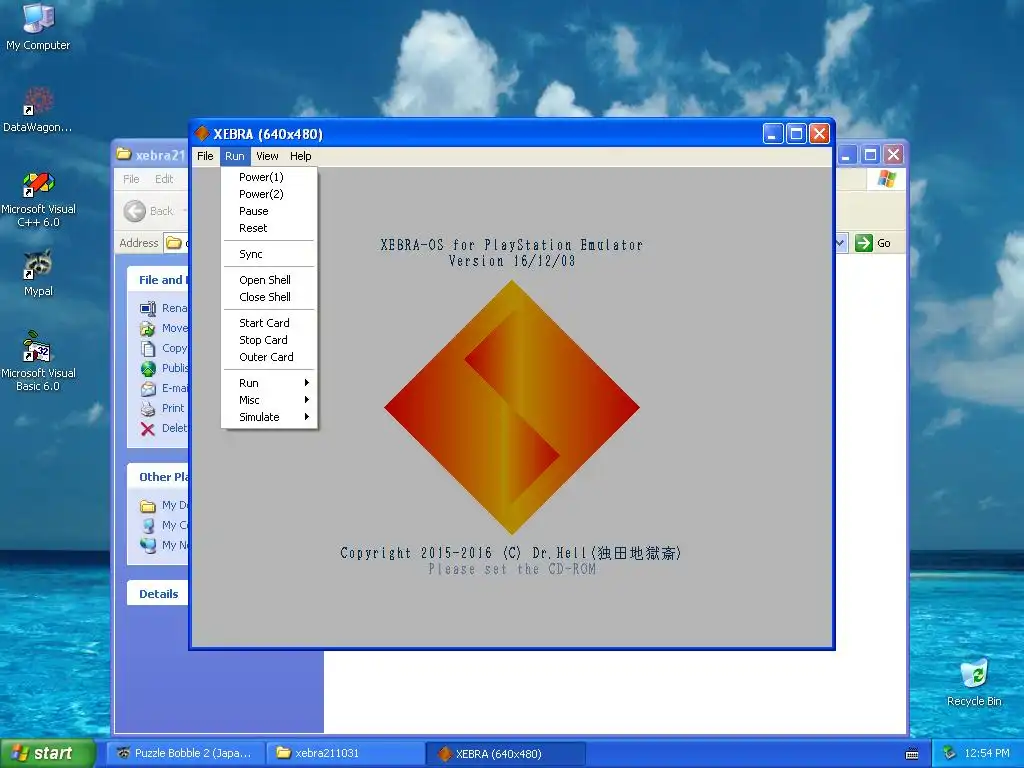Viewport: 1024px width, 768px height.
Task: Choose Reset in the Run menu
Action: pyautogui.click(x=269, y=228)
